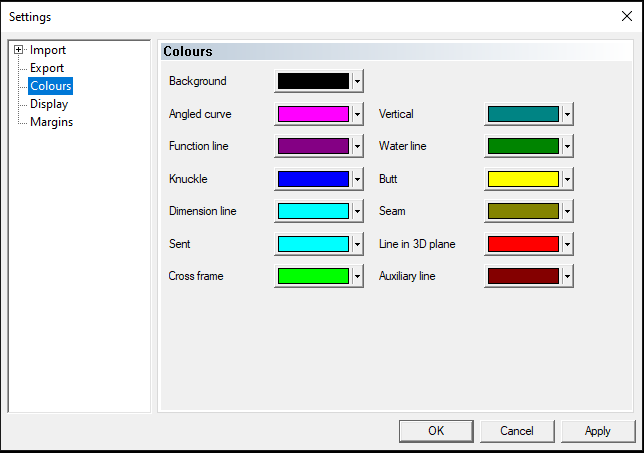644x453 pixels.
Task: Open the Auxiliary line colour dropdown arrow
Action: coord(567,276)
